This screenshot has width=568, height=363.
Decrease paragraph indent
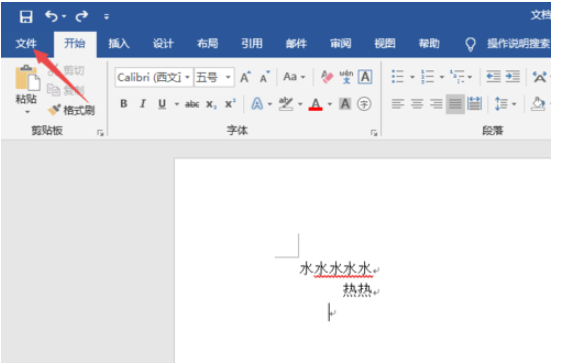[x=493, y=77]
